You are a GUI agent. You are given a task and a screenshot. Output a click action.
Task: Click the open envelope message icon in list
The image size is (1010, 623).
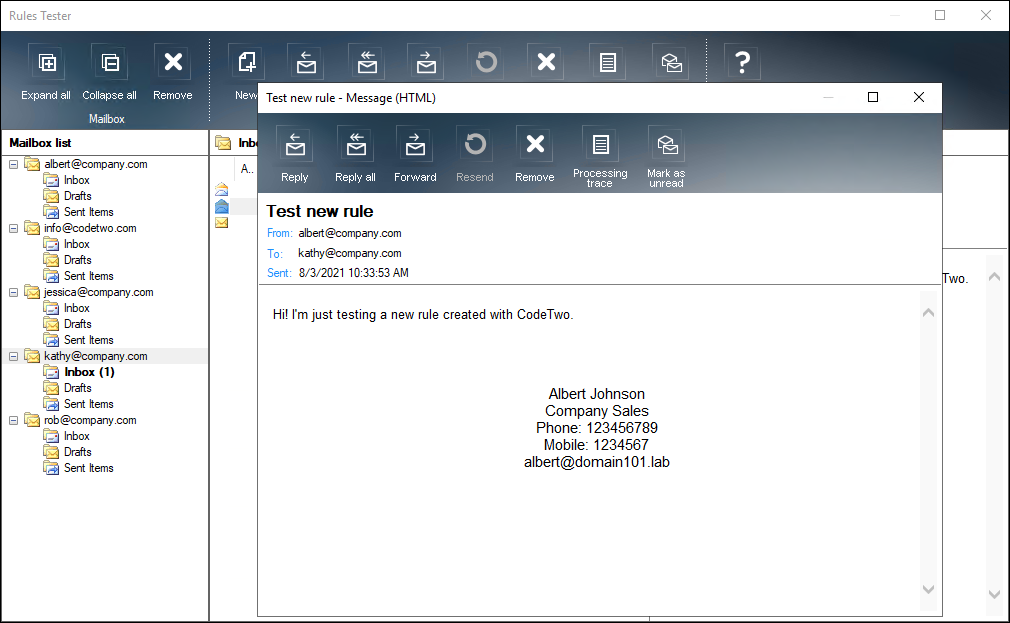[x=222, y=189]
